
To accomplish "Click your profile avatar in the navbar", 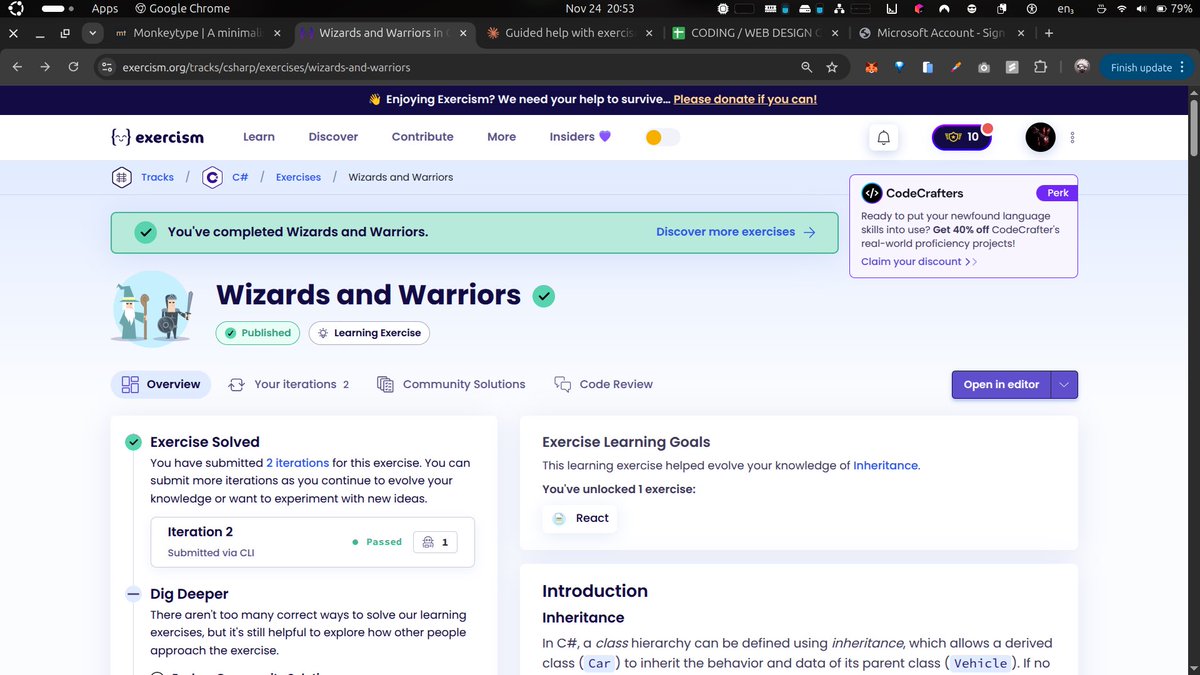I will [x=1040, y=137].
